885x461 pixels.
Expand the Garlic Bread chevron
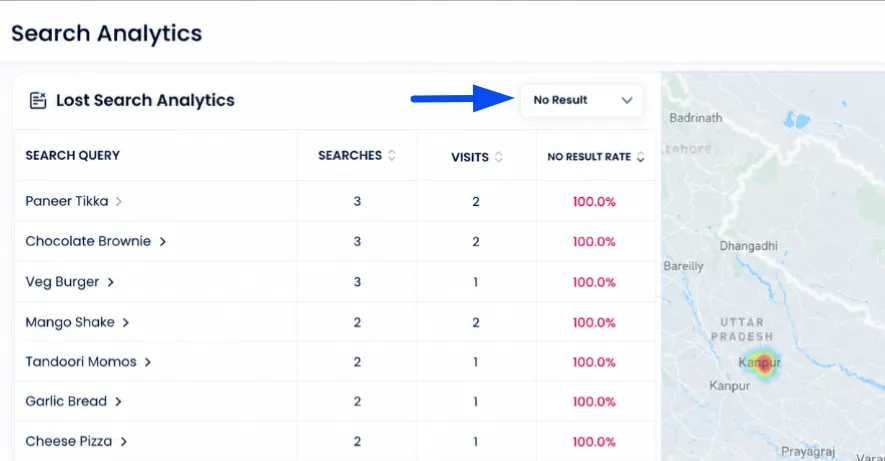[118, 402]
